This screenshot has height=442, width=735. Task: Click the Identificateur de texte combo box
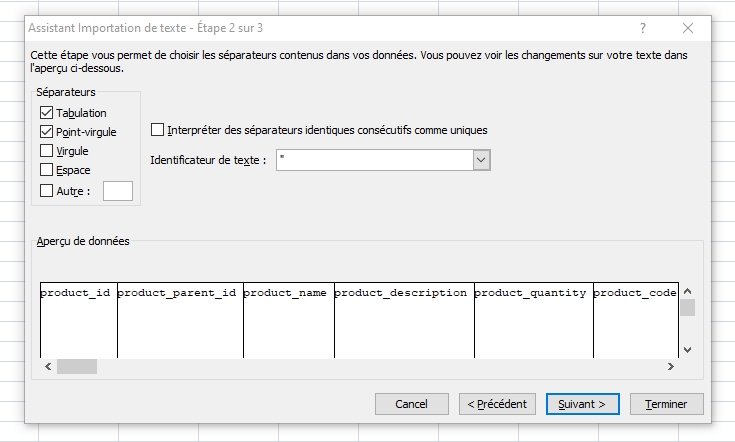click(383, 160)
